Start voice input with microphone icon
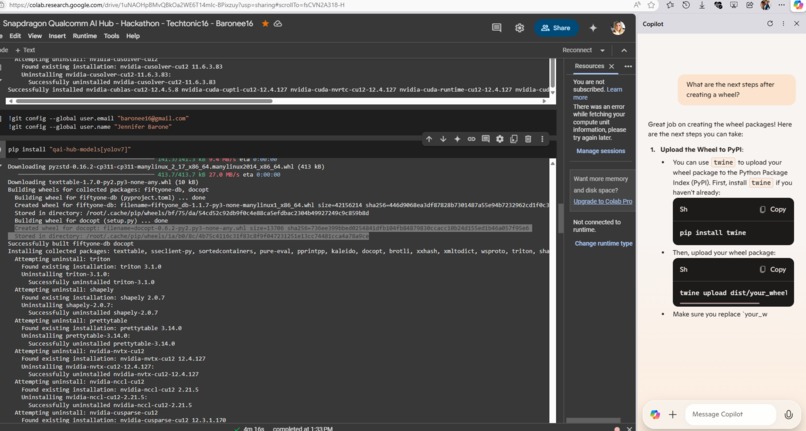This screenshot has width=806, height=431. click(789, 415)
